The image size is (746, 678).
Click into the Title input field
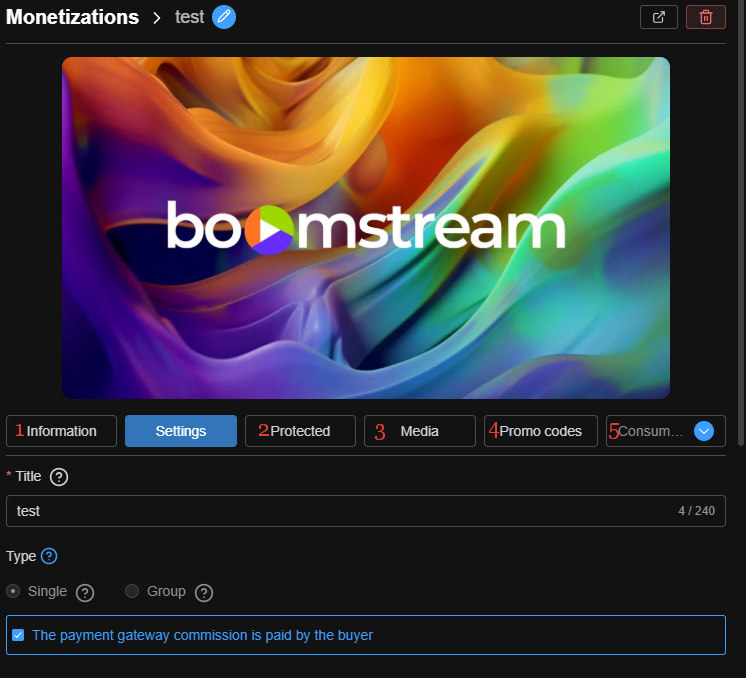pyautogui.click(x=366, y=511)
